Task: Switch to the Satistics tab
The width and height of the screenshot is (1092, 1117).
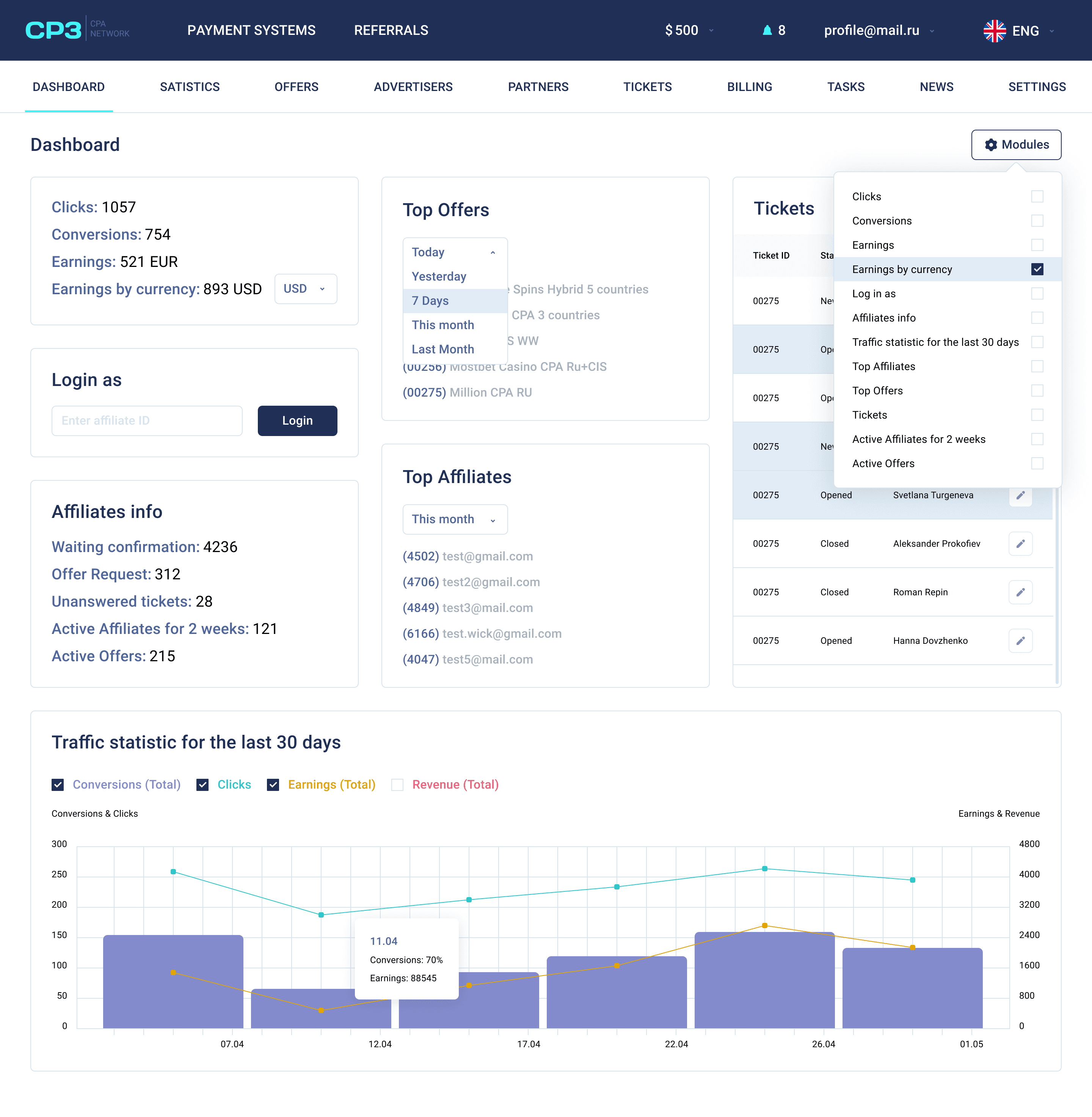Action: point(190,87)
